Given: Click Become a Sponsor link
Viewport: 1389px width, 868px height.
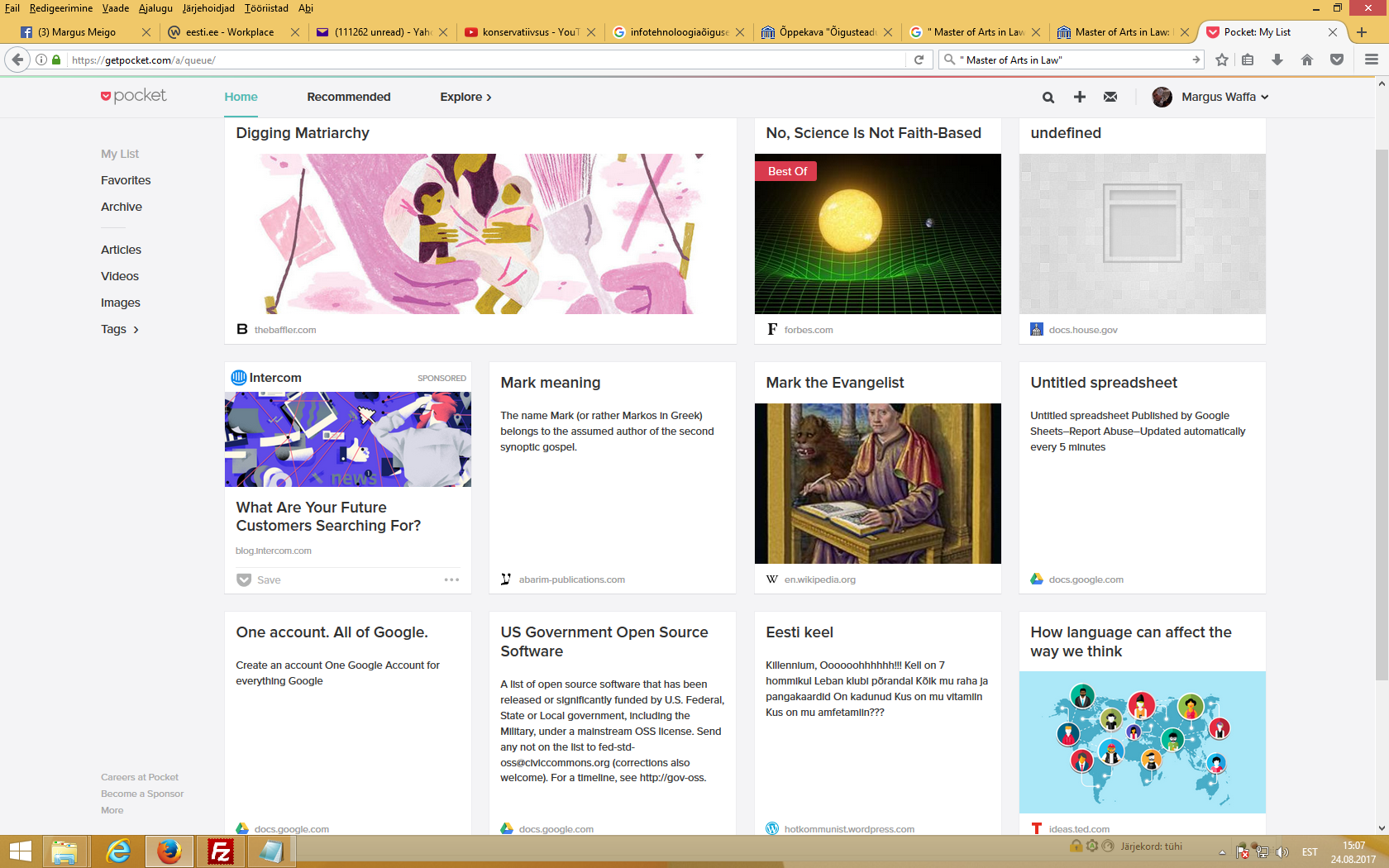Looking at the screenshot, I should point(142,794).
